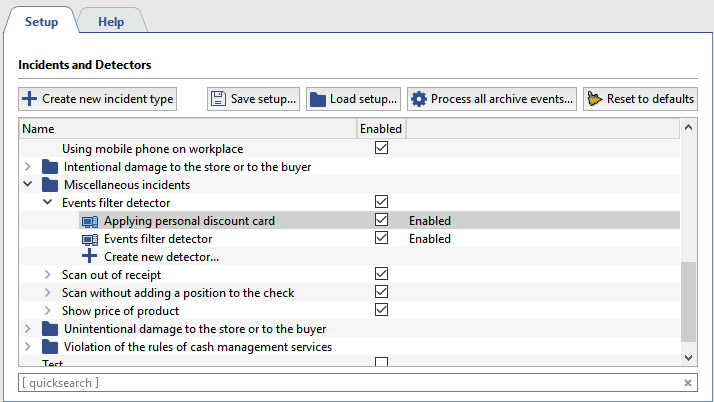Click the gear icon on Process all archive events
Screen dimensions: 714x402
click(x=419, y=99)
